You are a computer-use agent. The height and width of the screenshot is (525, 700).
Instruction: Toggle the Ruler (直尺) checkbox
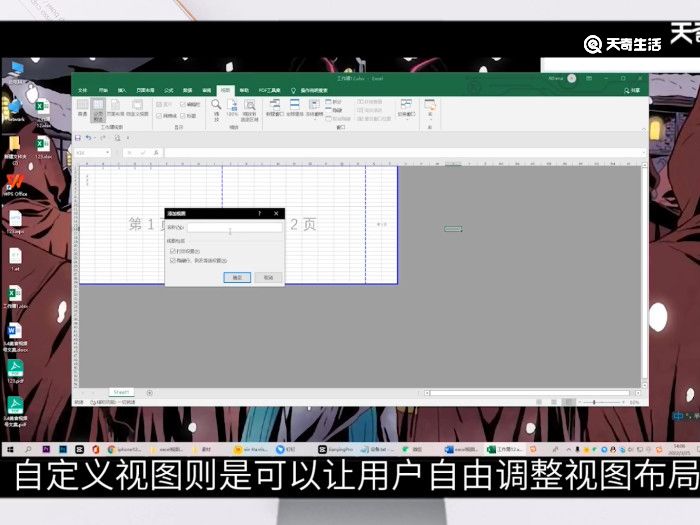tap(159, 104)
